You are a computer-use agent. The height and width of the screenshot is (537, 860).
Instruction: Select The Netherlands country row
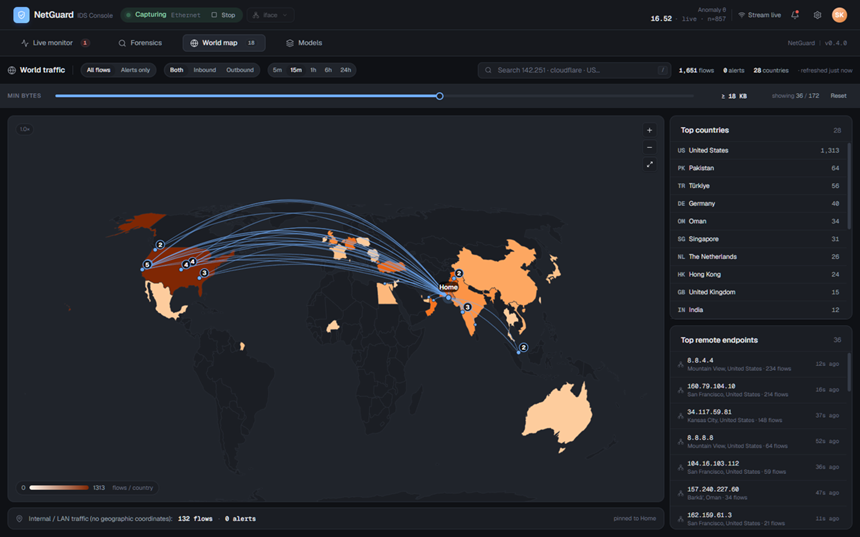click(759, 257)
